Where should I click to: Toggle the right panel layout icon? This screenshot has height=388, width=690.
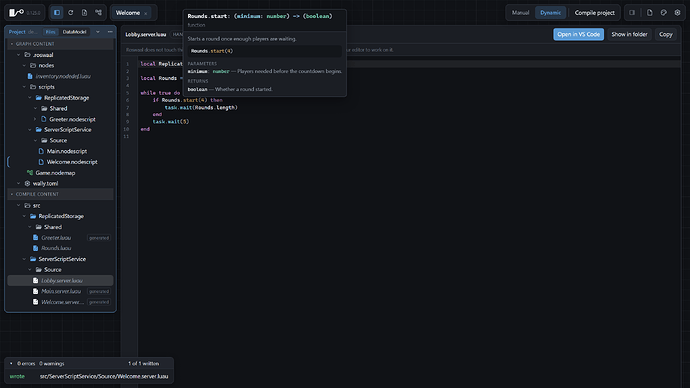[x=632, y=13]
